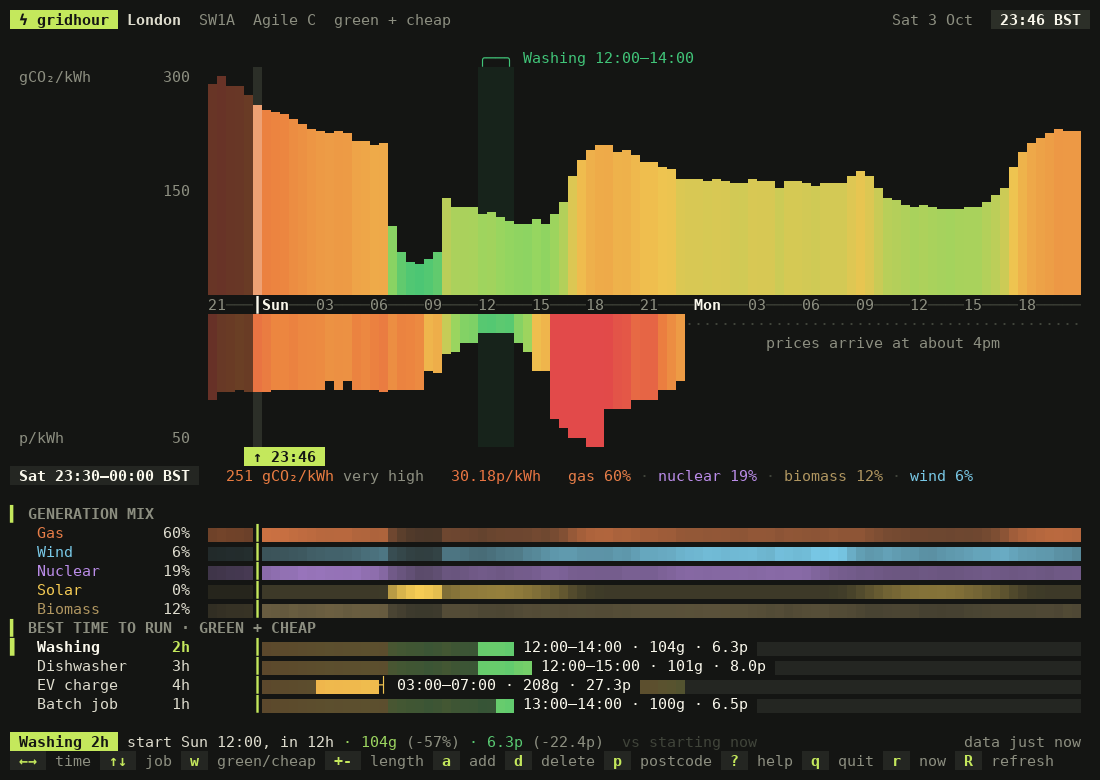1100x780 pixels.
Task: Click the 'nuclear 19%' status entry
Action: pyautogui.click(x=707, y=476)
